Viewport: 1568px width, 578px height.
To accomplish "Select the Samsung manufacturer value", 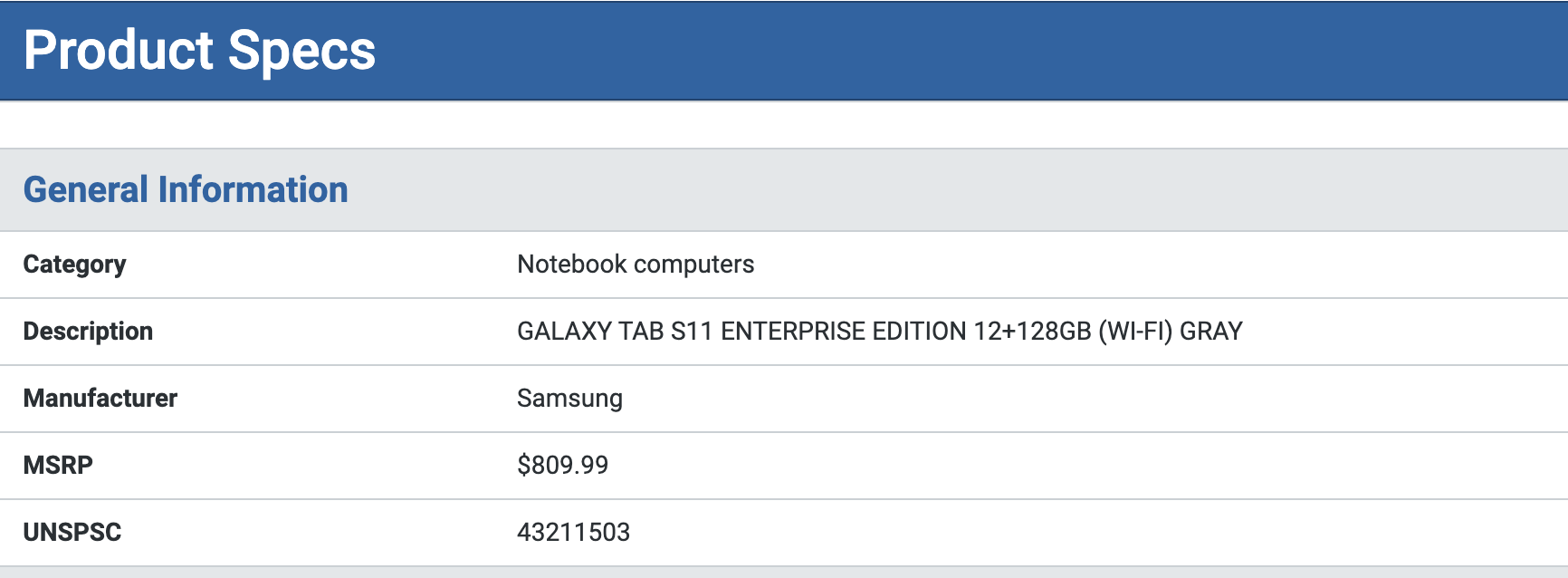I will pyautogui.click(x=569, y=399).
